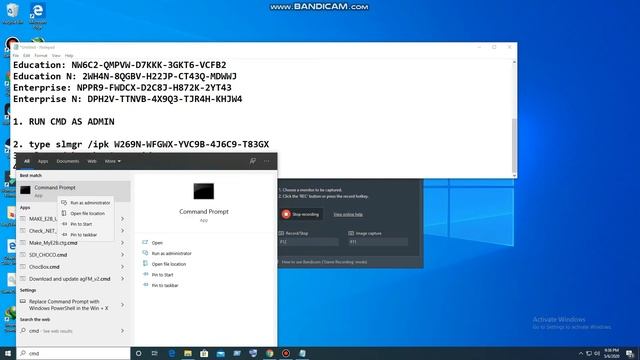
Task: Open the Windows Start button
Action: click(8, 353)
